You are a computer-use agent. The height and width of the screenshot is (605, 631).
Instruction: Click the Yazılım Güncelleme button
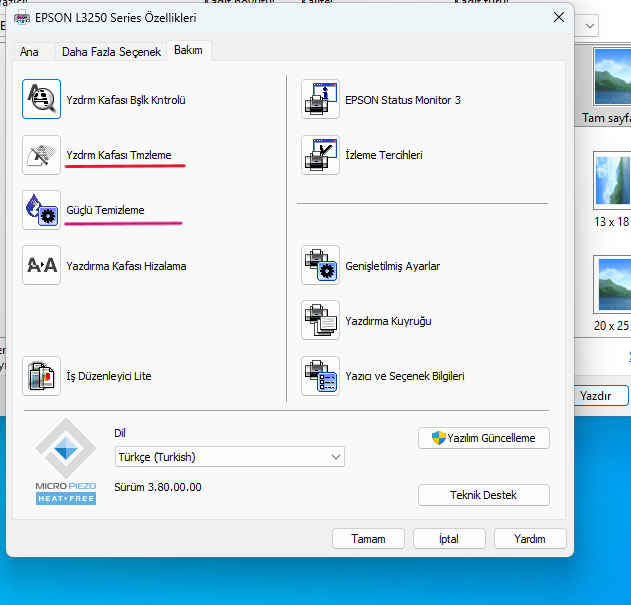pos(484,438)
